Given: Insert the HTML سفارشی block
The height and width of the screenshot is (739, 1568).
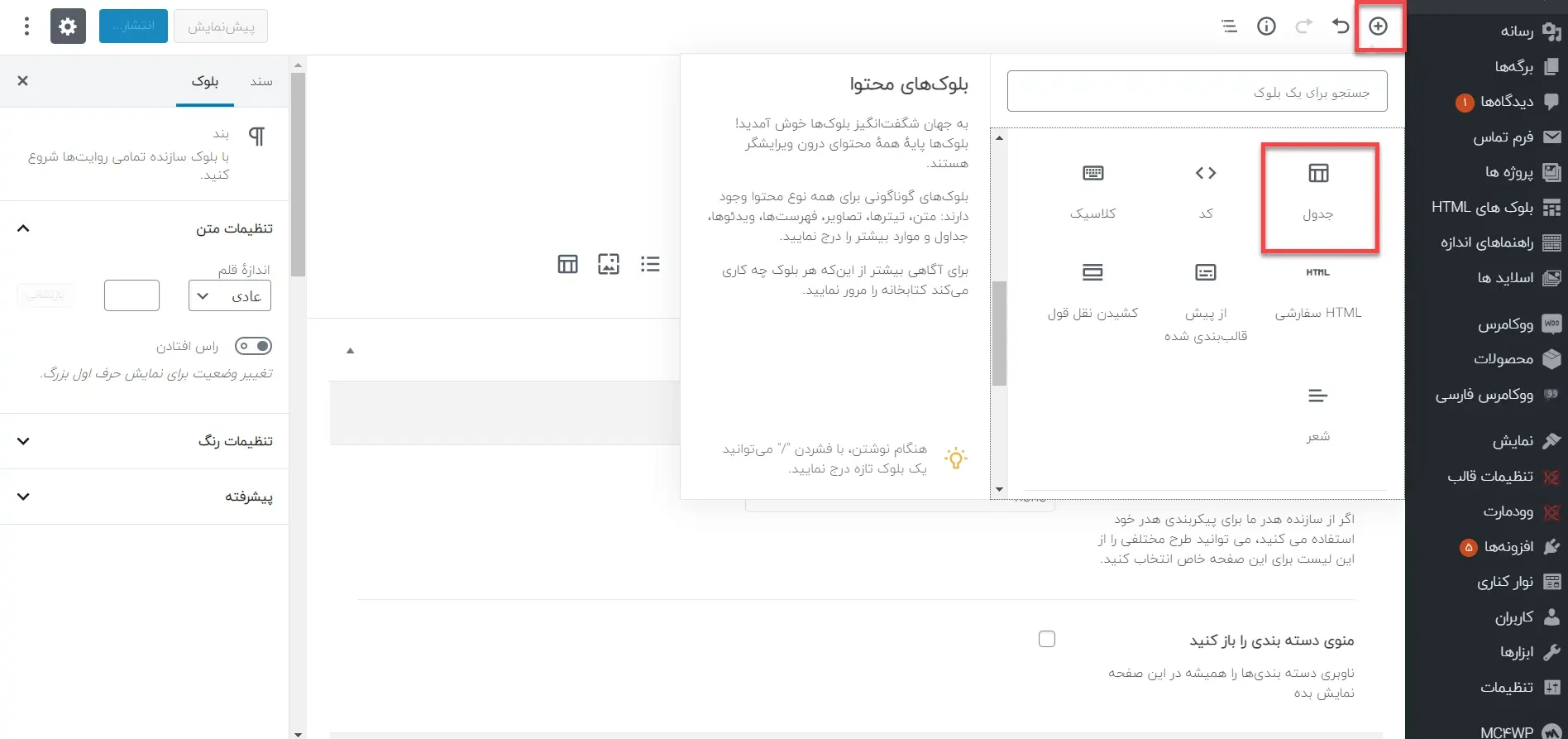Looking at the screenshot, I should tap(1318, 292).
